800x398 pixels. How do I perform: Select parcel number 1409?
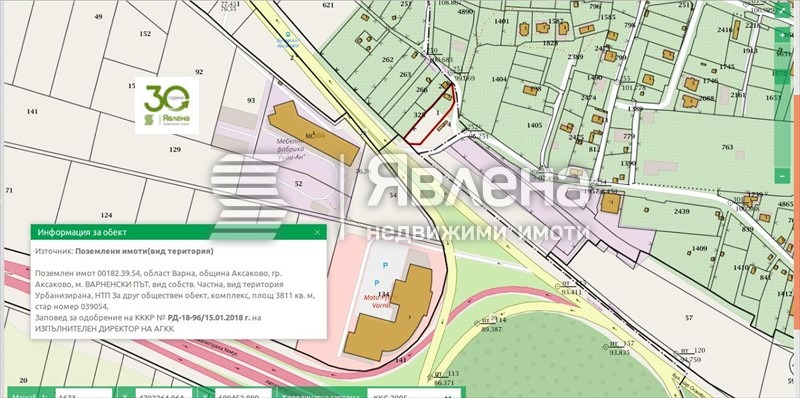tap(699, 248)
